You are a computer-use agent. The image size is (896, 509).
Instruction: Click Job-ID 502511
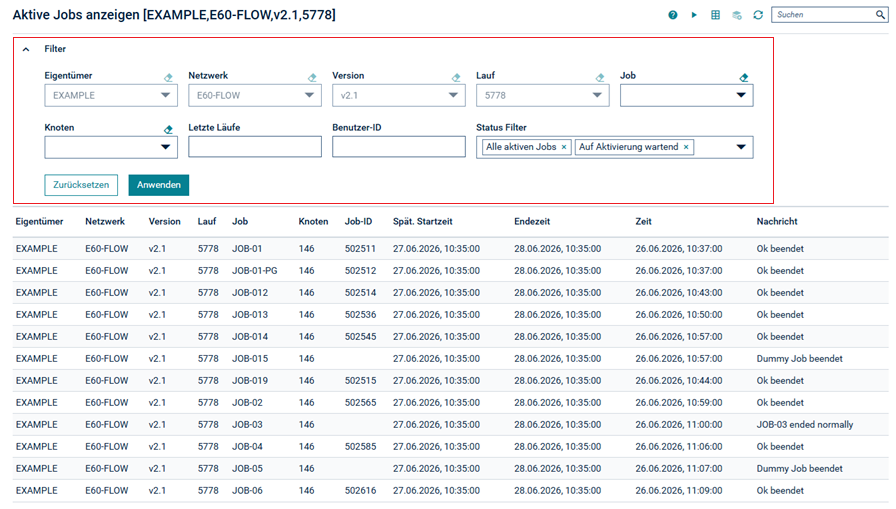[x=361, y=249]
